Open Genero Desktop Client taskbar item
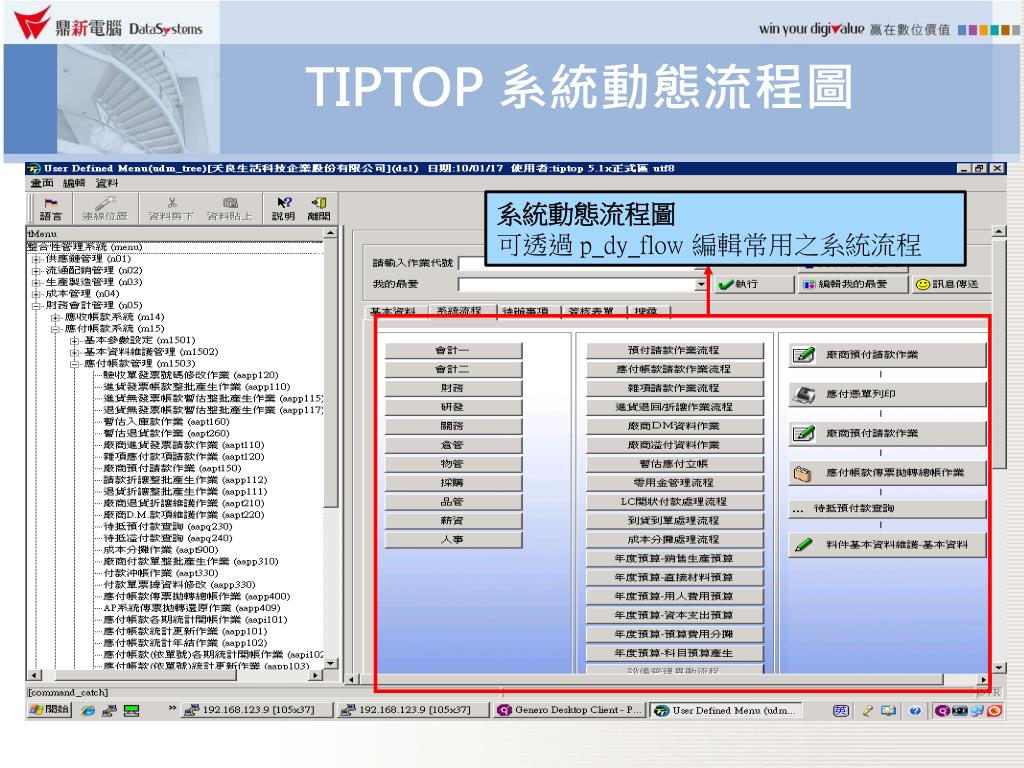Viewport: 1024px width, 768px height. coord(569,710)
